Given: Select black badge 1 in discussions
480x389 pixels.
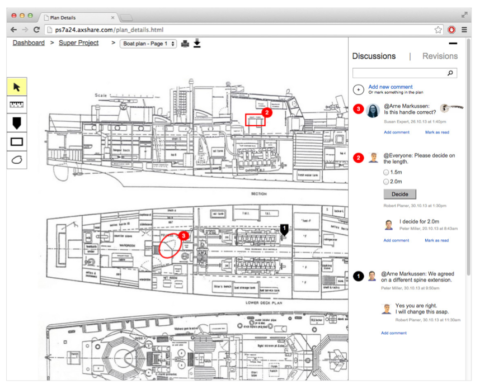Looking at the screenshot, I should coord(358,276).
